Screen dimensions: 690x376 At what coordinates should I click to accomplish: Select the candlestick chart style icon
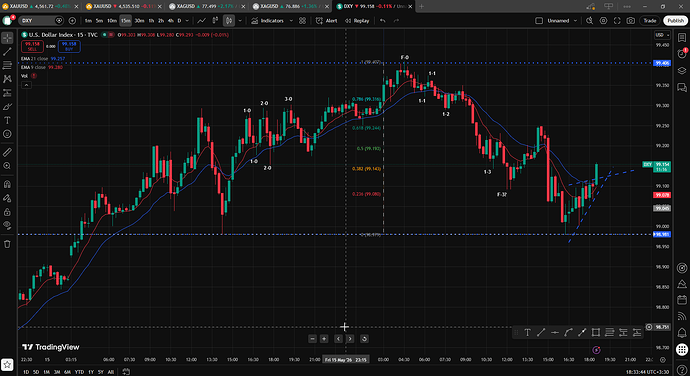(x=228, y=21)
